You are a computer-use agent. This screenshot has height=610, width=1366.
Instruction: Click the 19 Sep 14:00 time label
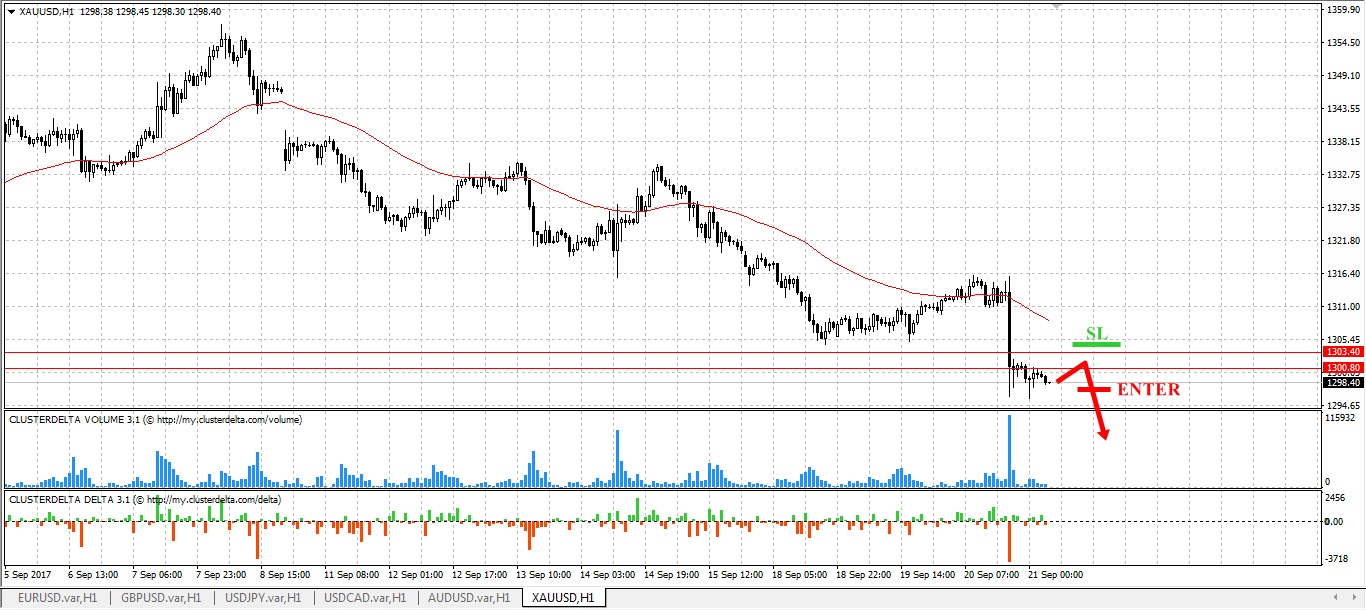point(929,575)
